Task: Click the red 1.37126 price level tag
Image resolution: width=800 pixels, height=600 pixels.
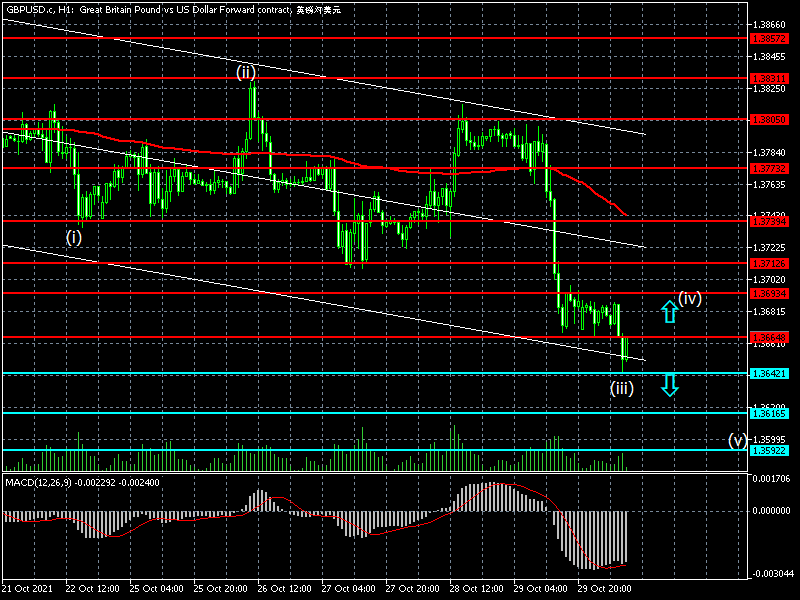Action: coord(769,264)
